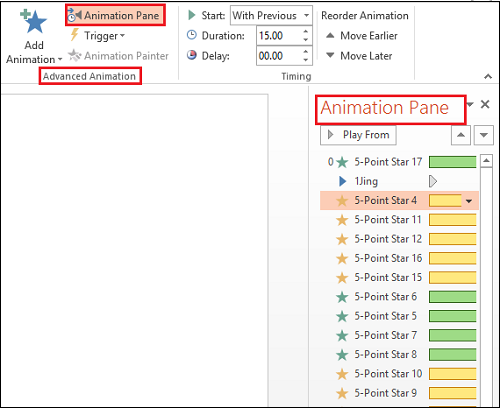The width and height of the screenshot is (500, 408).
Task: Click Move Later in Reorder Animation
Action: pos(359,56)
